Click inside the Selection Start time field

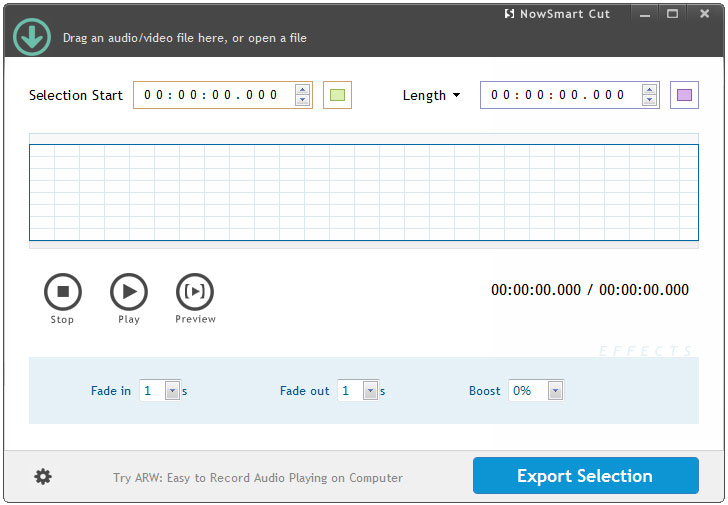(212, 95)
